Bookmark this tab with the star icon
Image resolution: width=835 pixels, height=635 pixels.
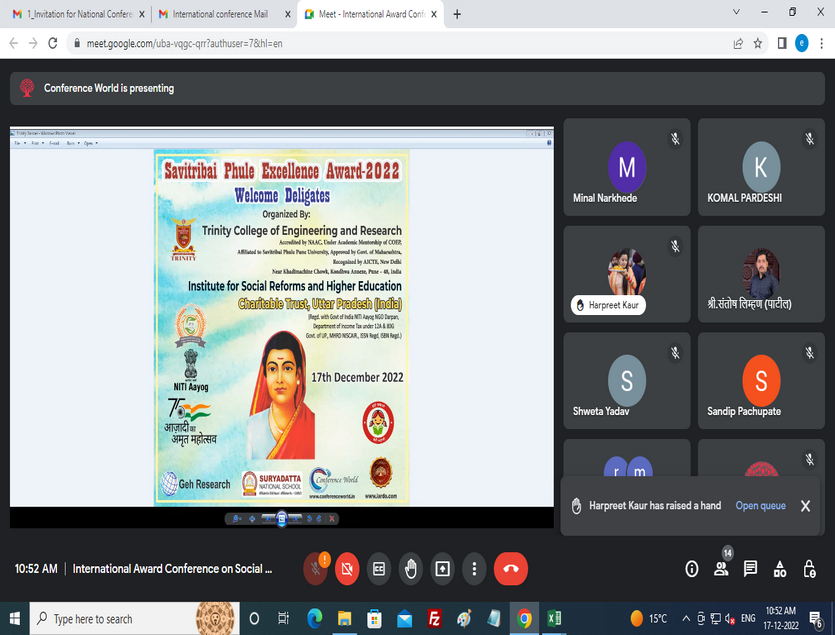758,43
